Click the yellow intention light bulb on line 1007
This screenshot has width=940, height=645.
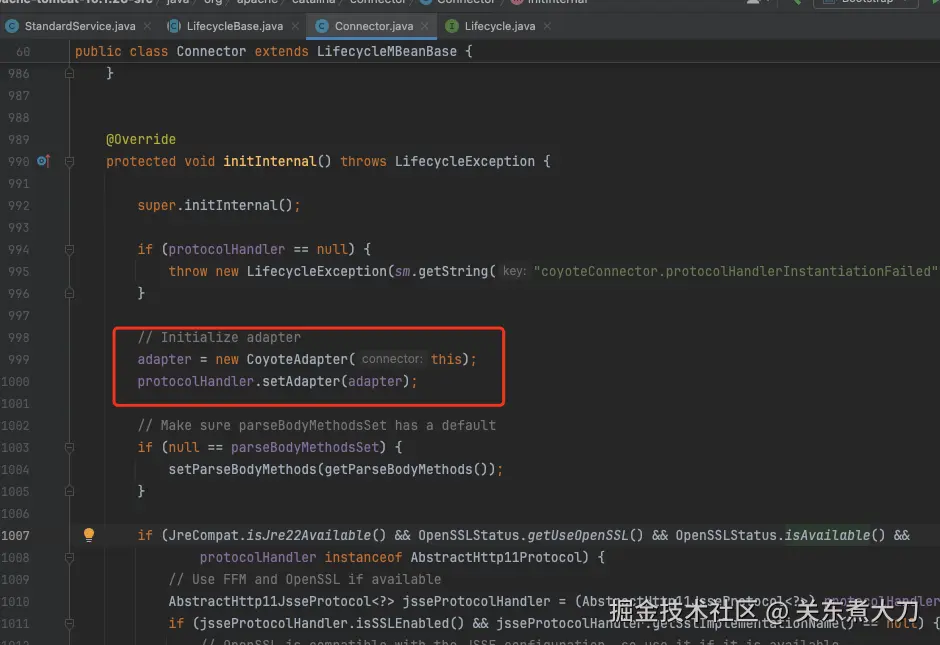tap(89, 535)
